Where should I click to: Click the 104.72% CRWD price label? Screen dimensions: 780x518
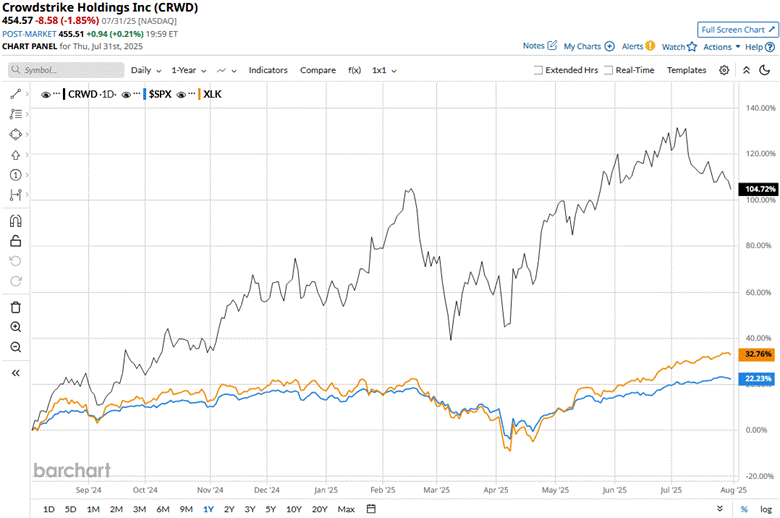click(x=759, y=189)
